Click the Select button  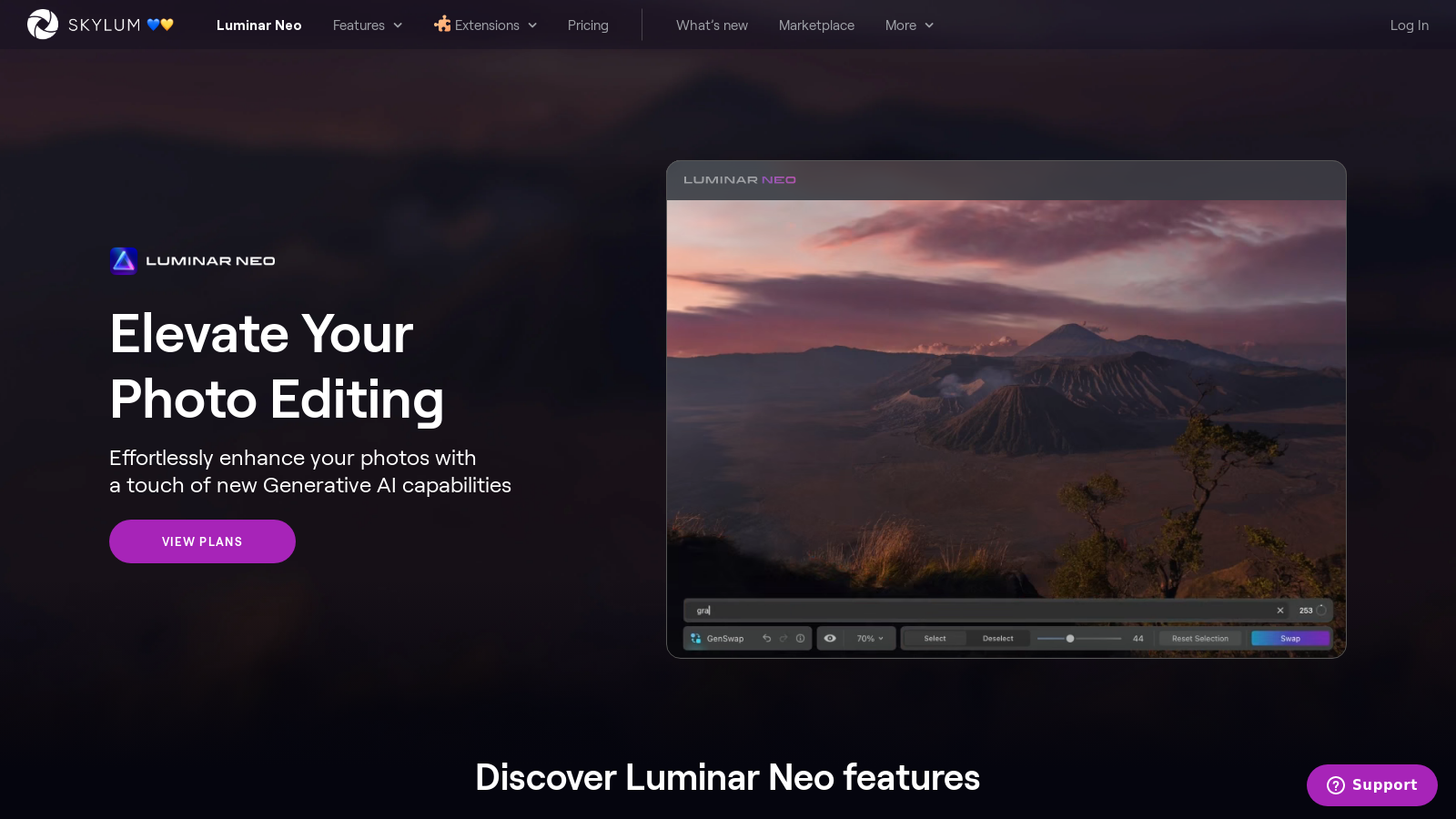935,639
